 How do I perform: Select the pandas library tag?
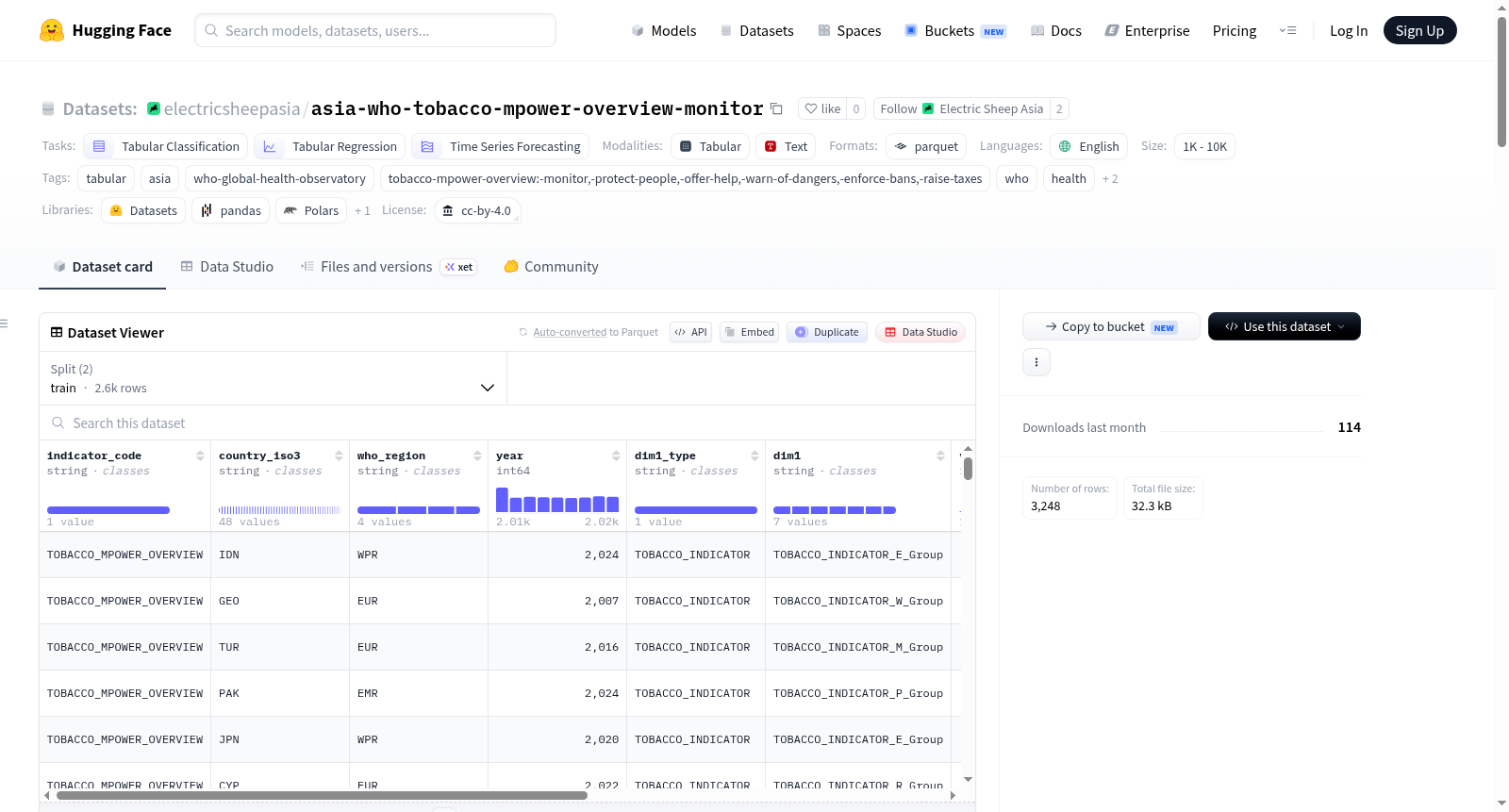point(231,210)
